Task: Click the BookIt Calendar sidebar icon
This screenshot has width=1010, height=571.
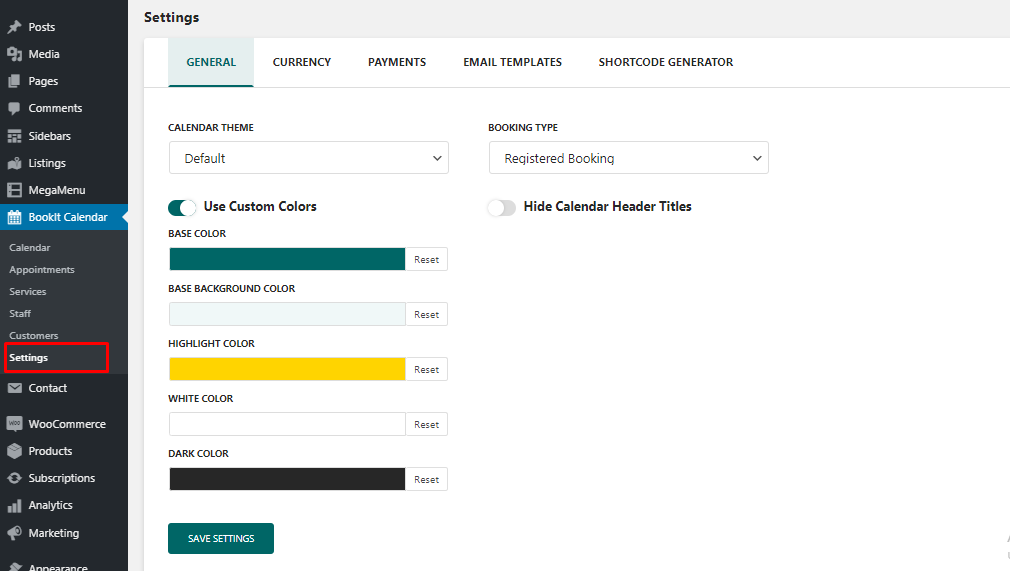Action: click(x=14, y=217)
